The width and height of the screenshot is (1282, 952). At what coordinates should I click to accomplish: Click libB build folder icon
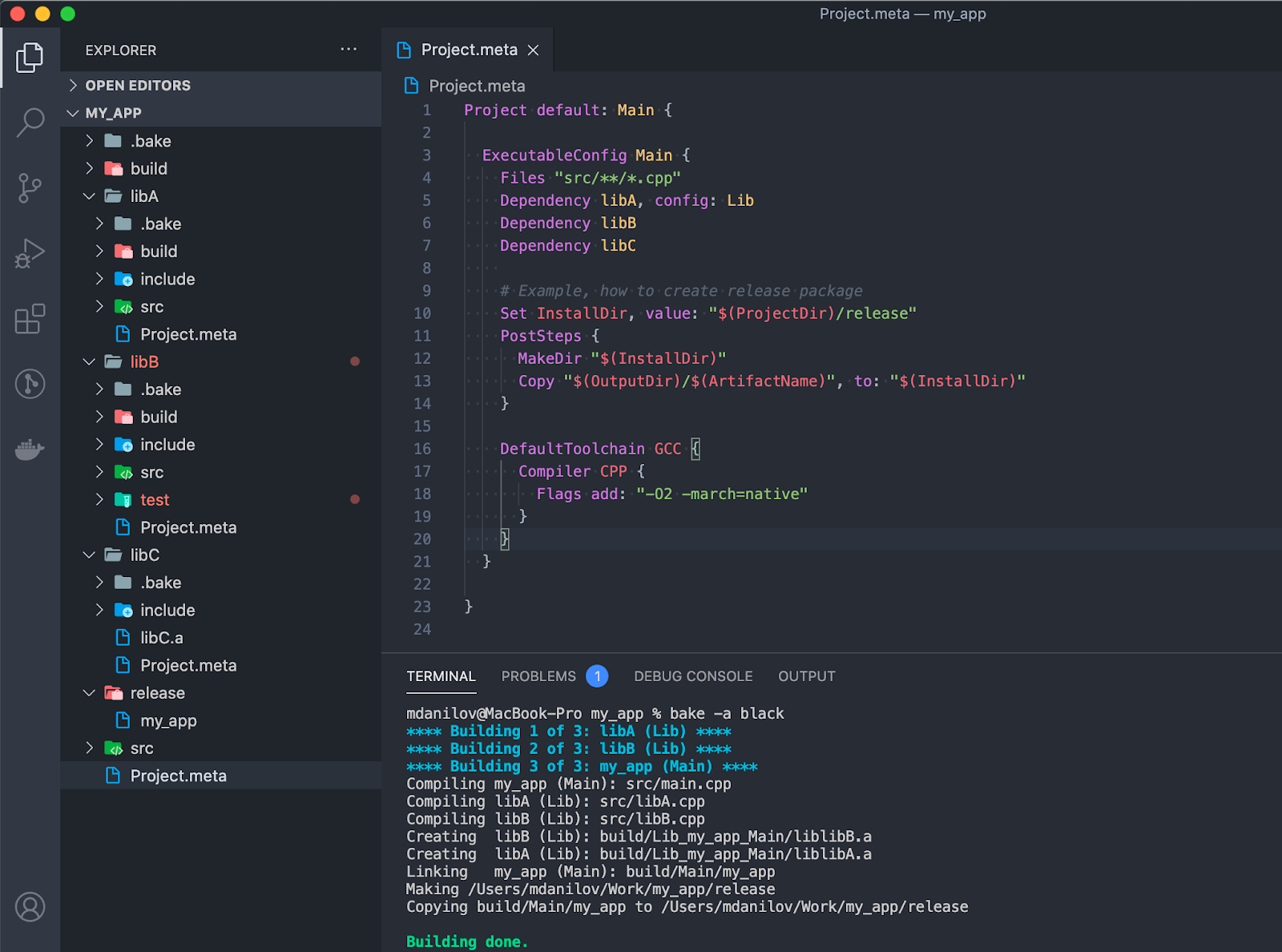click(123, 418)
